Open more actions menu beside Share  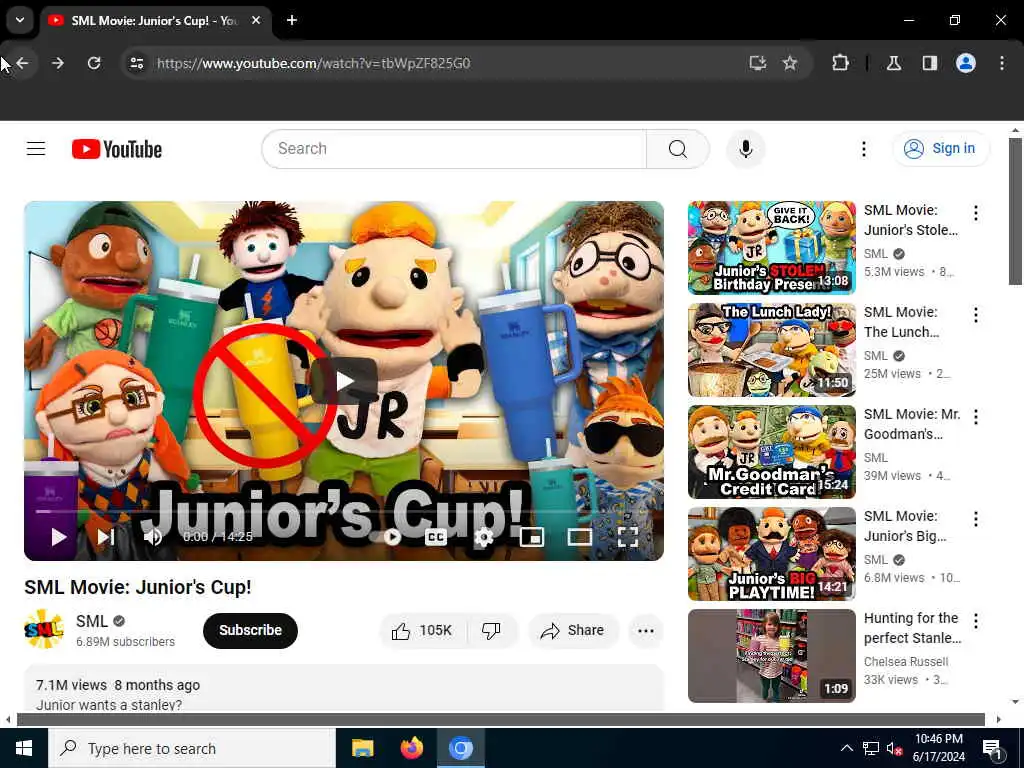[x=645, y=630]
